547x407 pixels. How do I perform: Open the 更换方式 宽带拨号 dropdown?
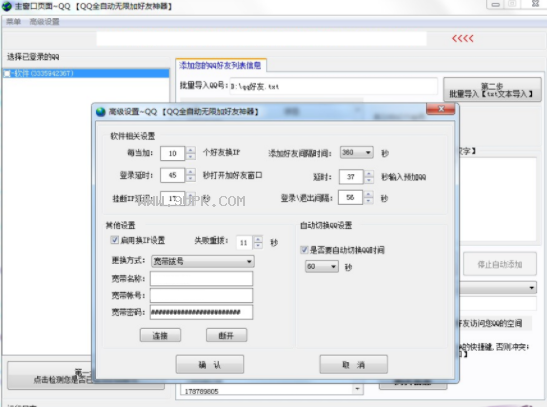click(x=203, y=261)
